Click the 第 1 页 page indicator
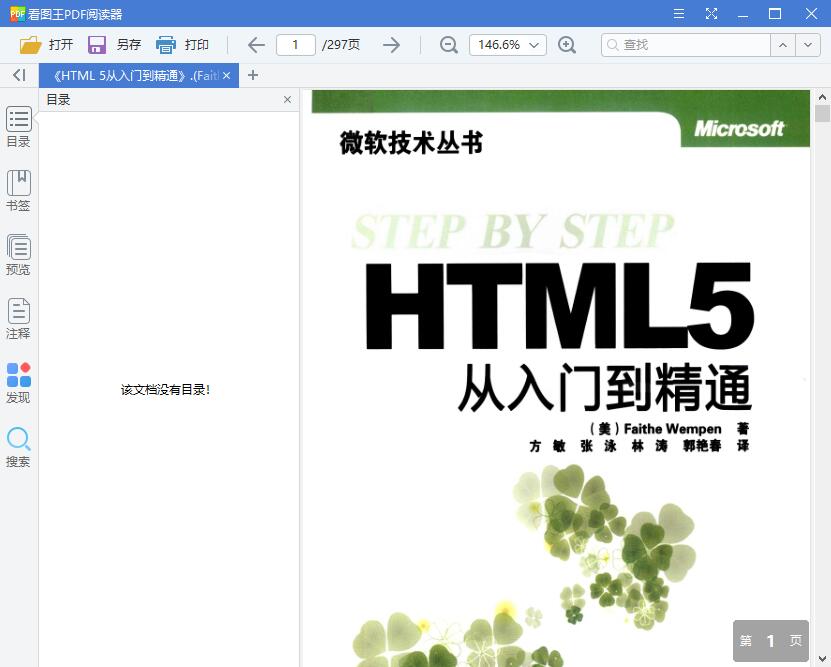Viewport: 831px width, 667px height. click(x=771, y=641)
